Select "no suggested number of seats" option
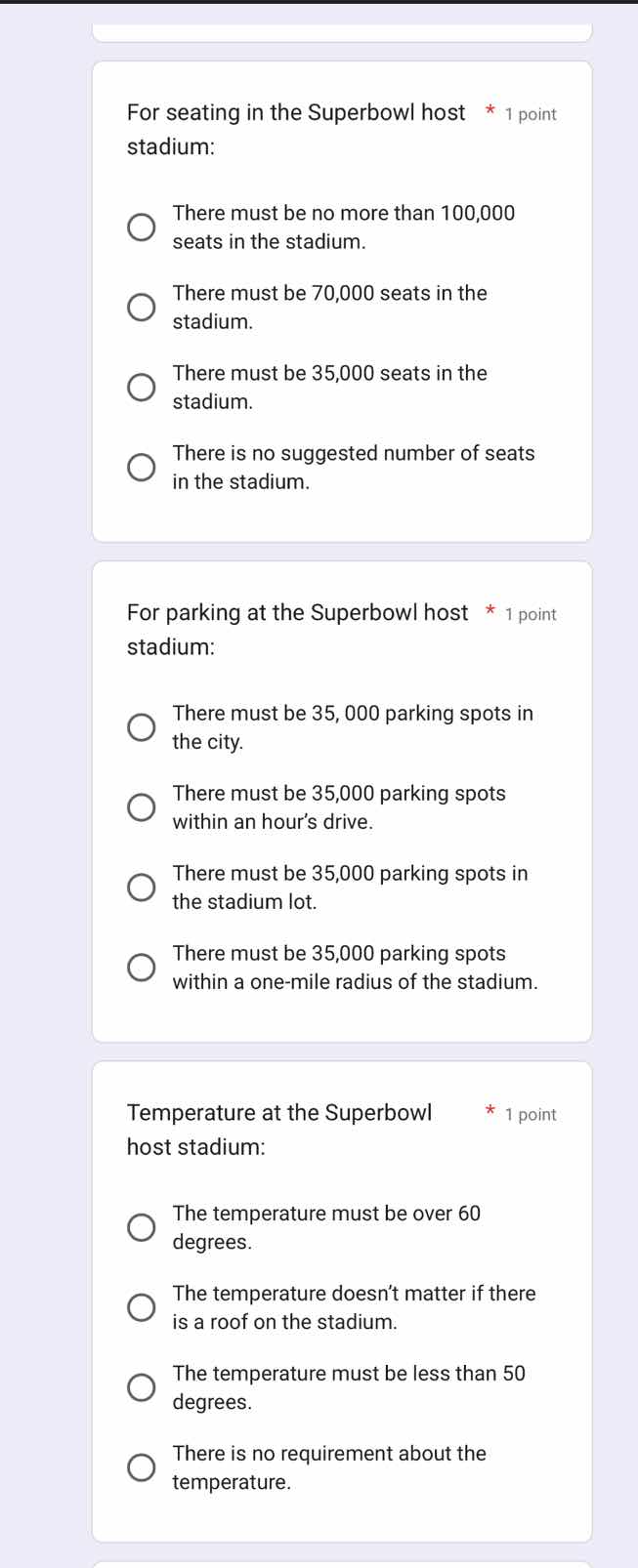 pyautogui.click(x=141, y=467)
